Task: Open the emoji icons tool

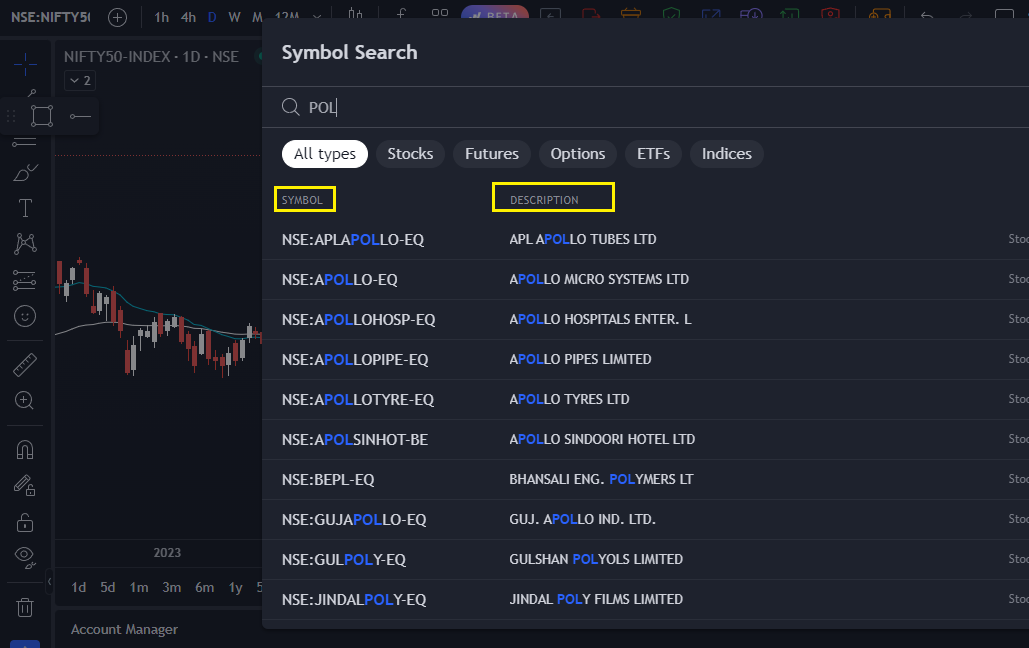Action: tap(25, 316)
